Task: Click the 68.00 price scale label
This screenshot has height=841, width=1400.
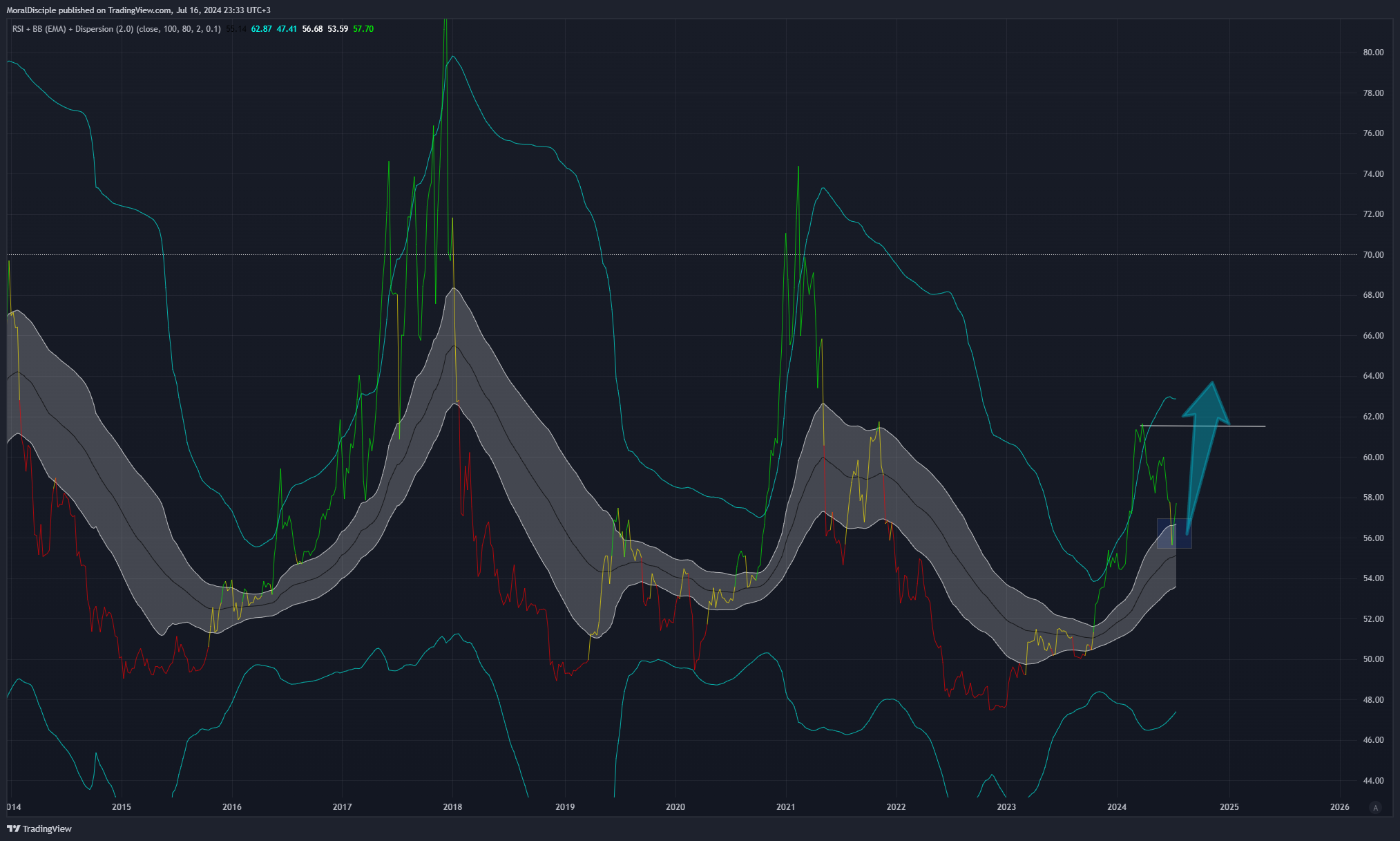Action: coord(1373,295)
